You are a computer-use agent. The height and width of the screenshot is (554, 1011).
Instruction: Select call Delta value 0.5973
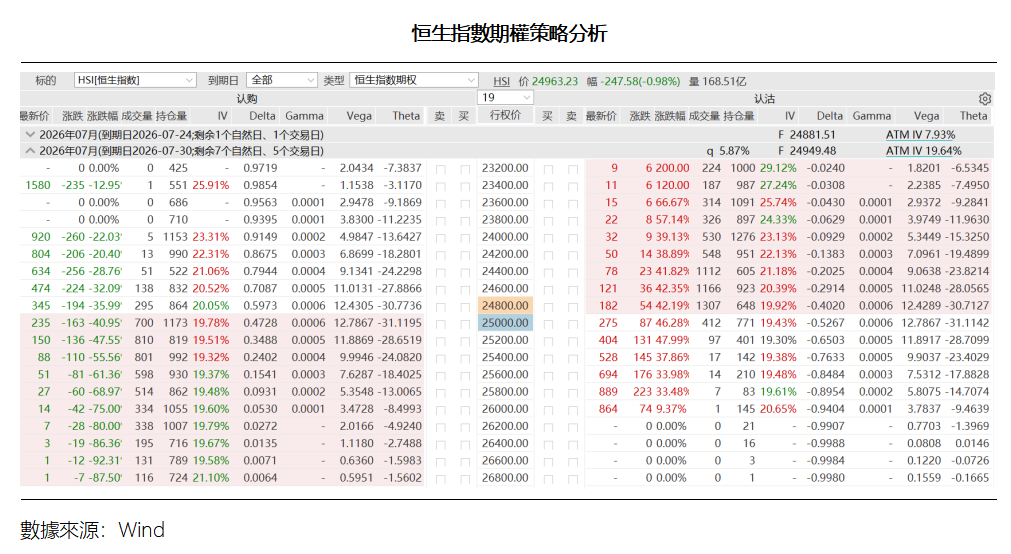click(260, 306)
